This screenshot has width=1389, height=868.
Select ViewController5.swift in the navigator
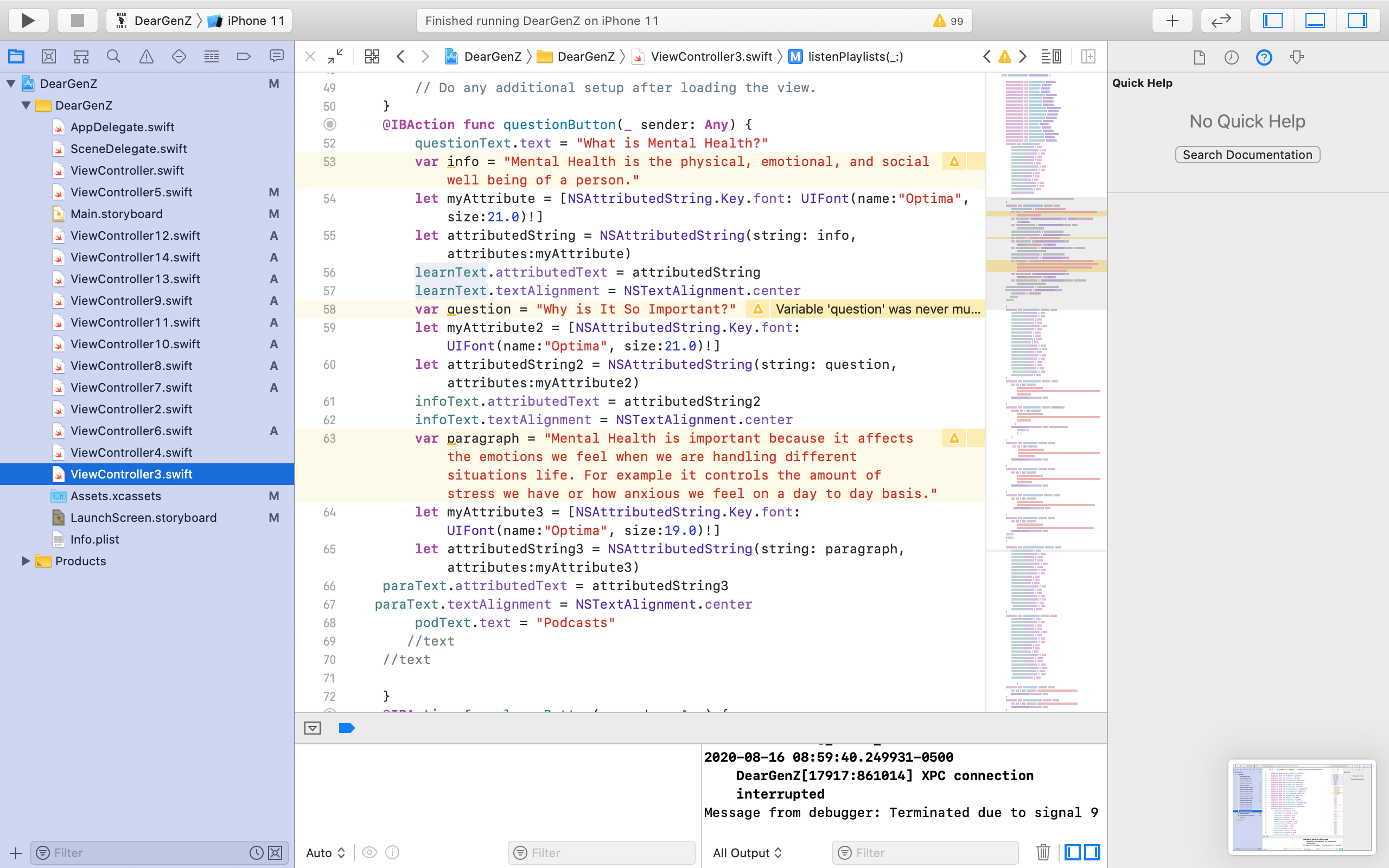click(131, 192)
